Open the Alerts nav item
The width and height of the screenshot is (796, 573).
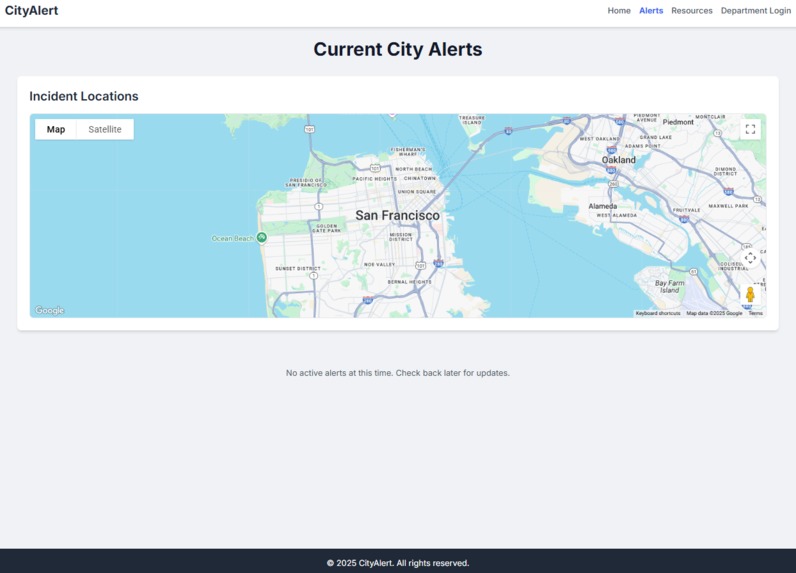pos(651,11)
